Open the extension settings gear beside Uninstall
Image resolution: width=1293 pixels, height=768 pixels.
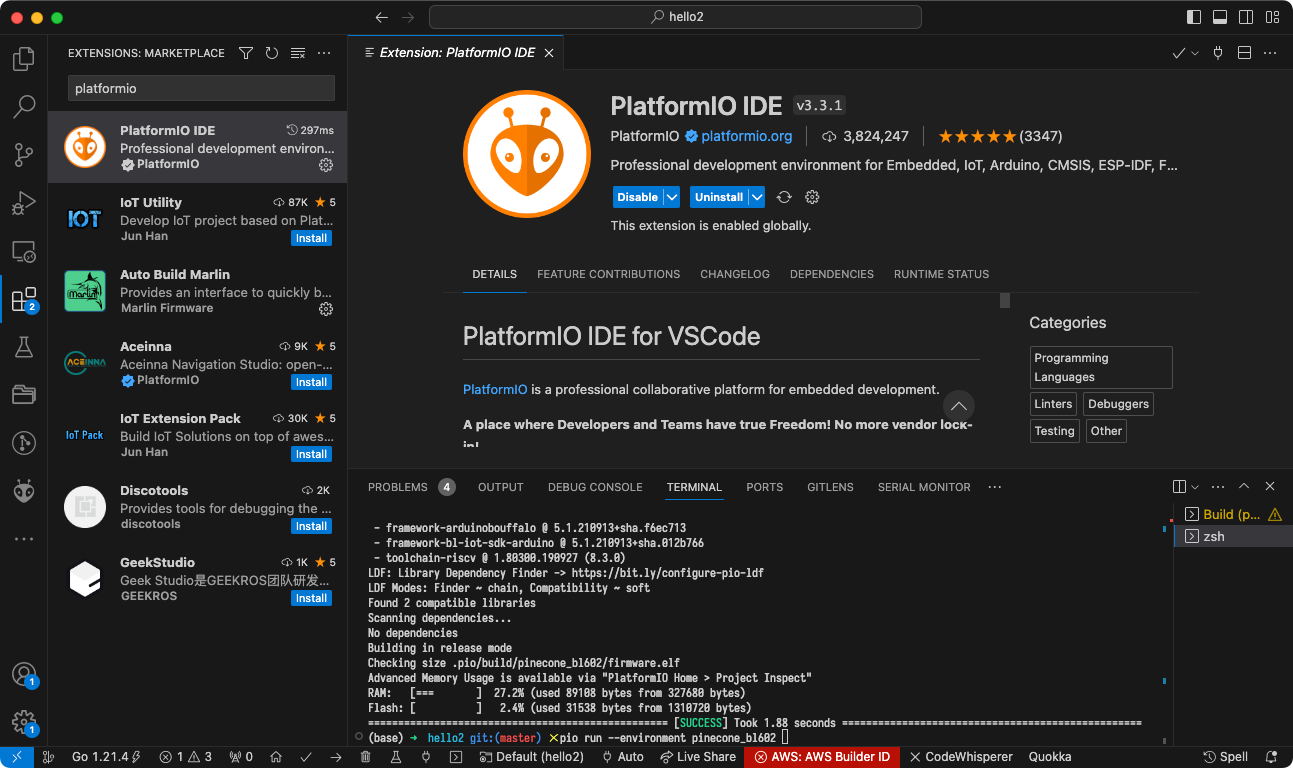[812, 197]
